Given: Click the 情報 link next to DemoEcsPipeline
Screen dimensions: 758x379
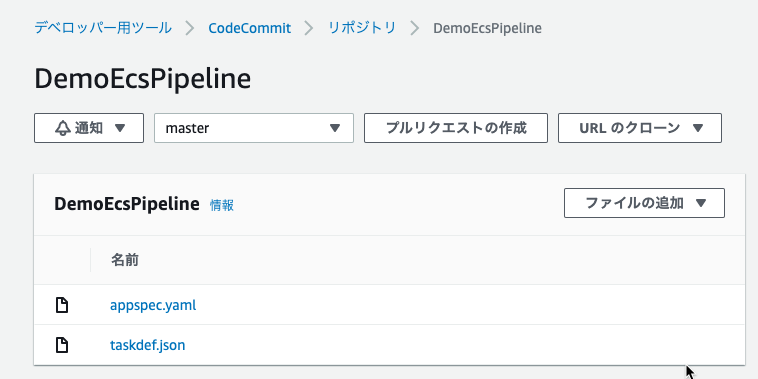Looking at the screenshot, I should pos(222,205).
